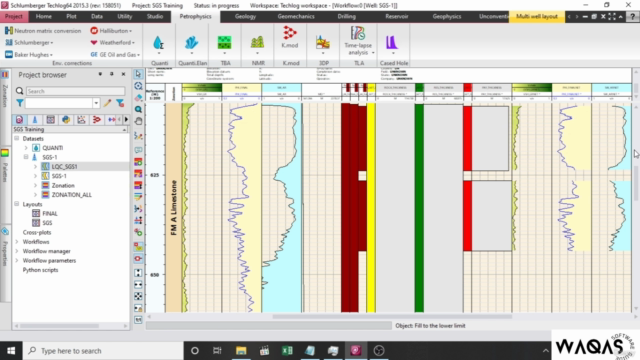Expand the ZONATION_ALL dataset
The height and width of the screenshot is (360, 640).
pyautogui.click(x=35, y=195)
